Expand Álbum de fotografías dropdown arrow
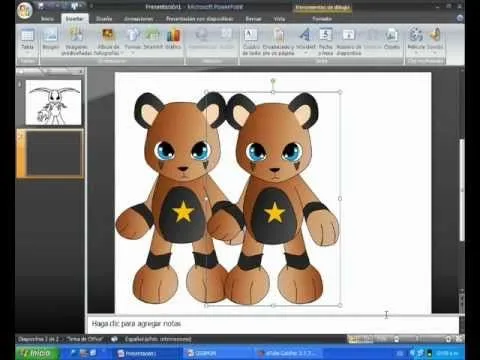The height and width of the screenshot is (360, 480). tap(122, 53)
